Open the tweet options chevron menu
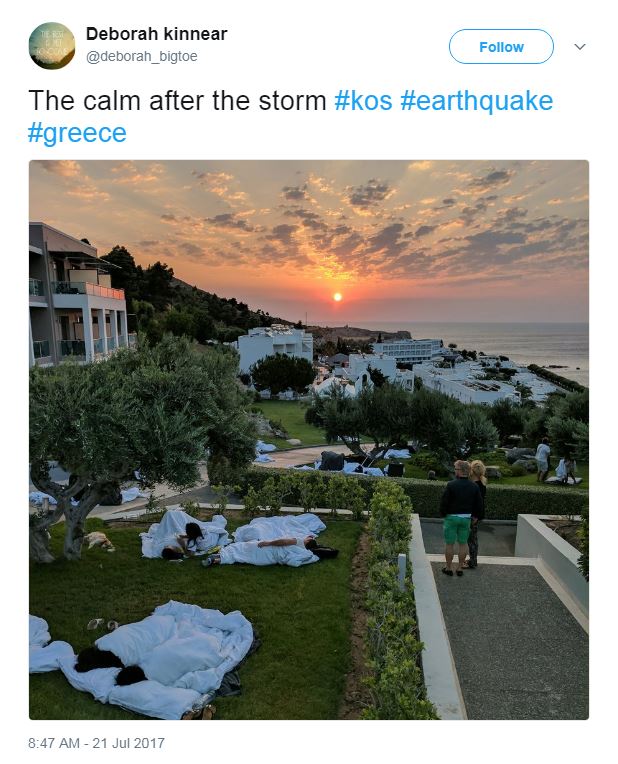618x764 pixels. [580, 47]
